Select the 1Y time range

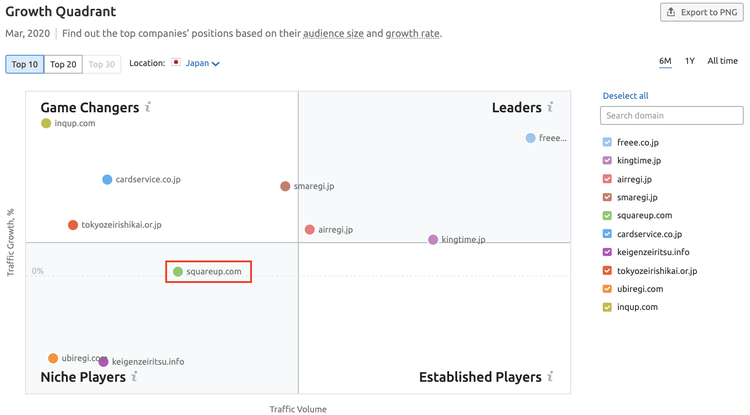point(689,61)
